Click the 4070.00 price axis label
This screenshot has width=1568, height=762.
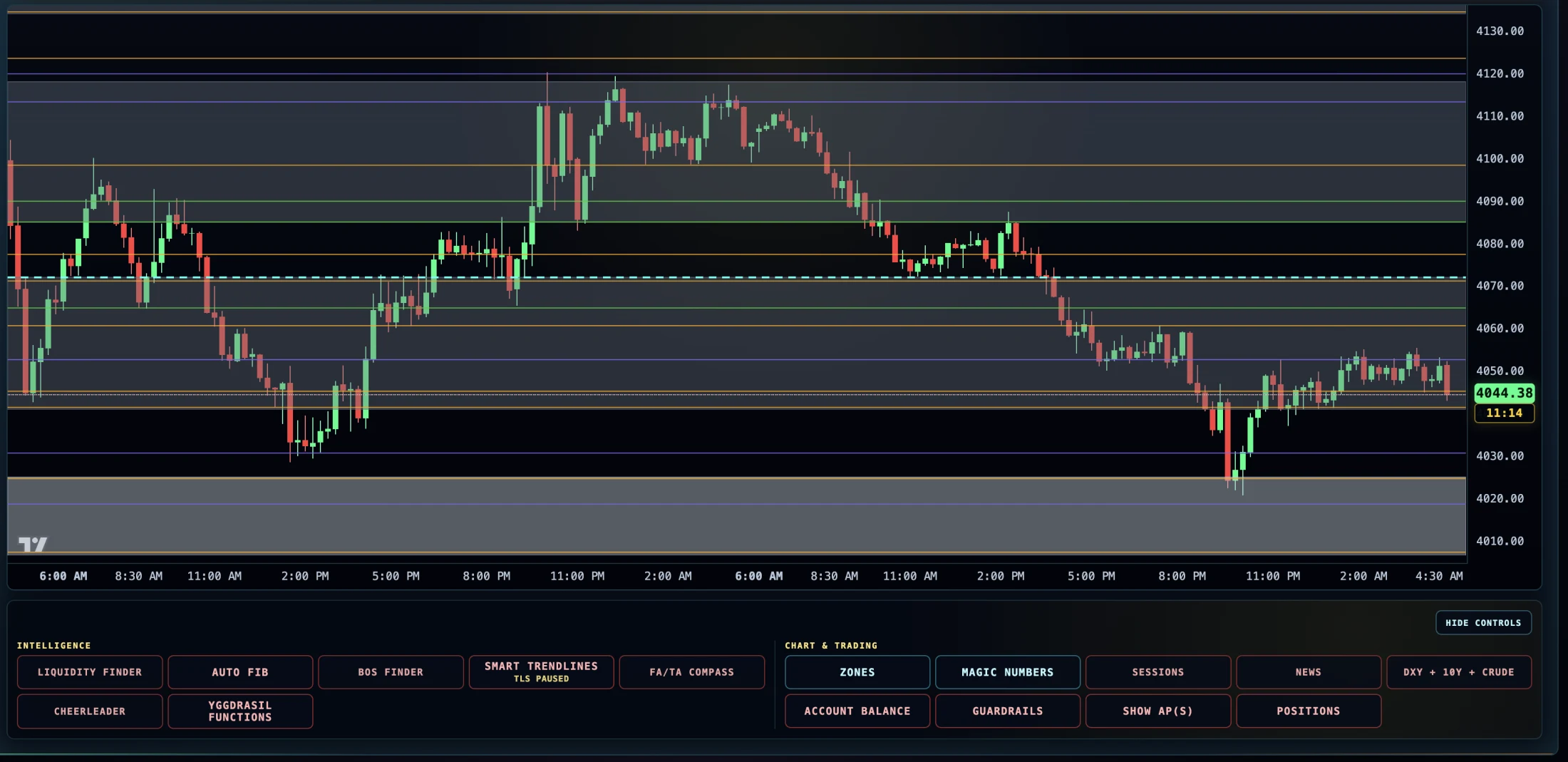pyautogui.click(x=1500, y=286)
